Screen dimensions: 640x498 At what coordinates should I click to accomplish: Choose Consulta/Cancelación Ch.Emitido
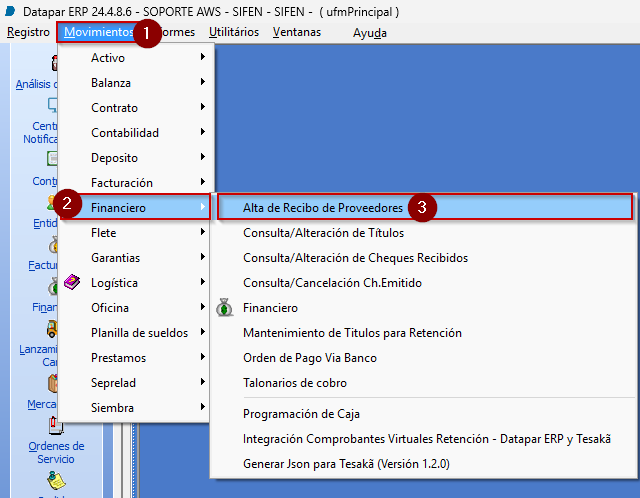(x=424, y=282)
